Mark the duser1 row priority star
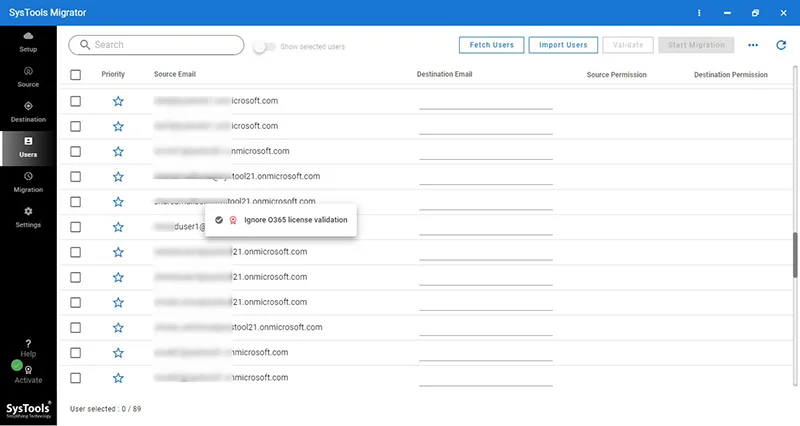Viewport: 800px width, 426px height. (x=118, y=227)
